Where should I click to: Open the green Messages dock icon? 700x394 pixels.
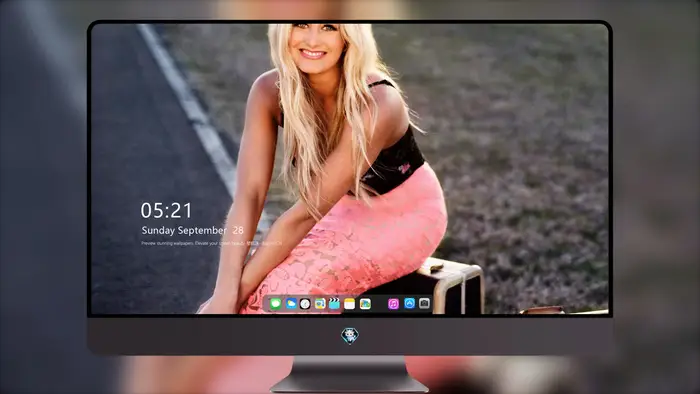[275, 304]
